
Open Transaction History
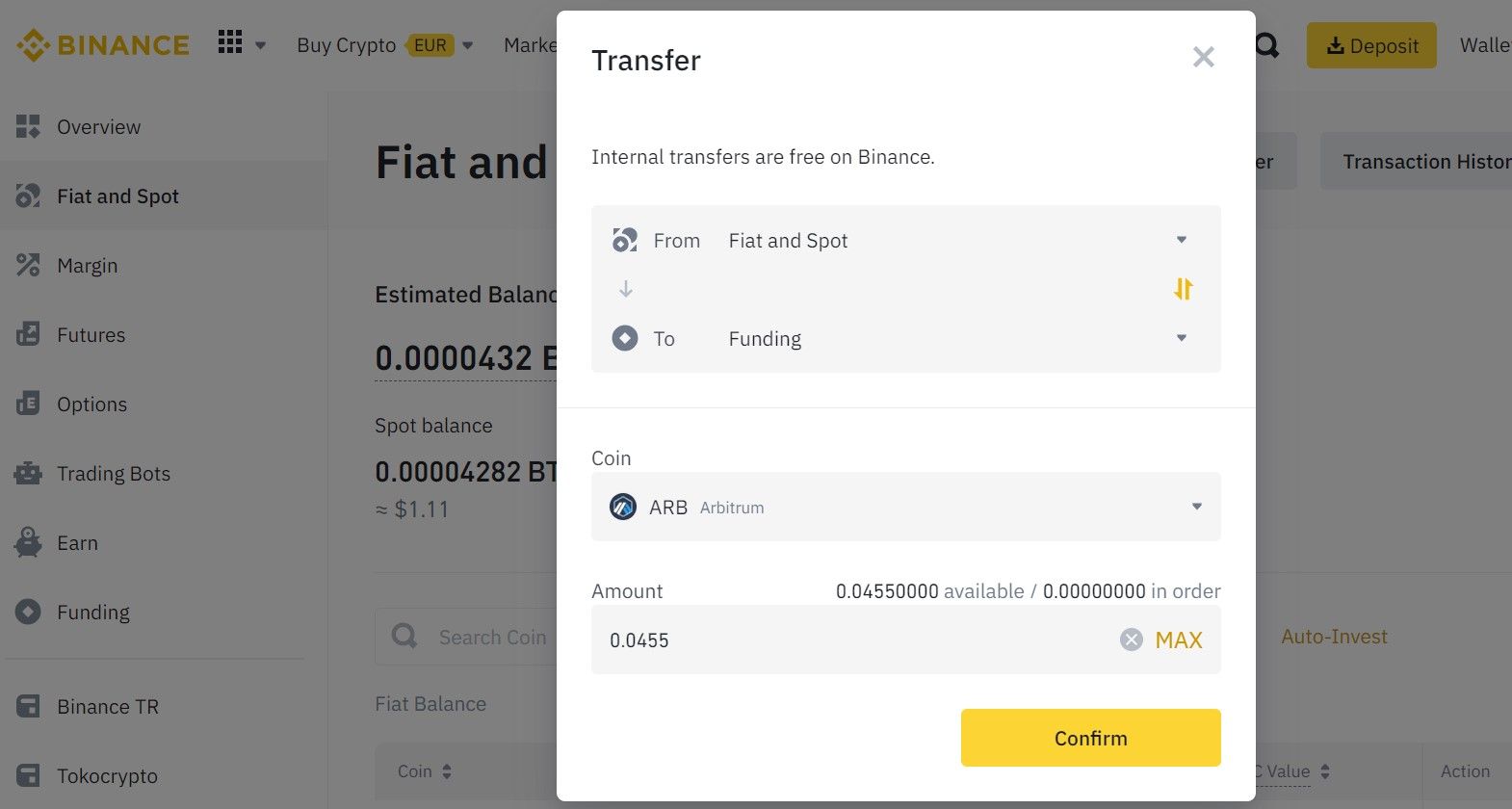(x=1427, y=161)
